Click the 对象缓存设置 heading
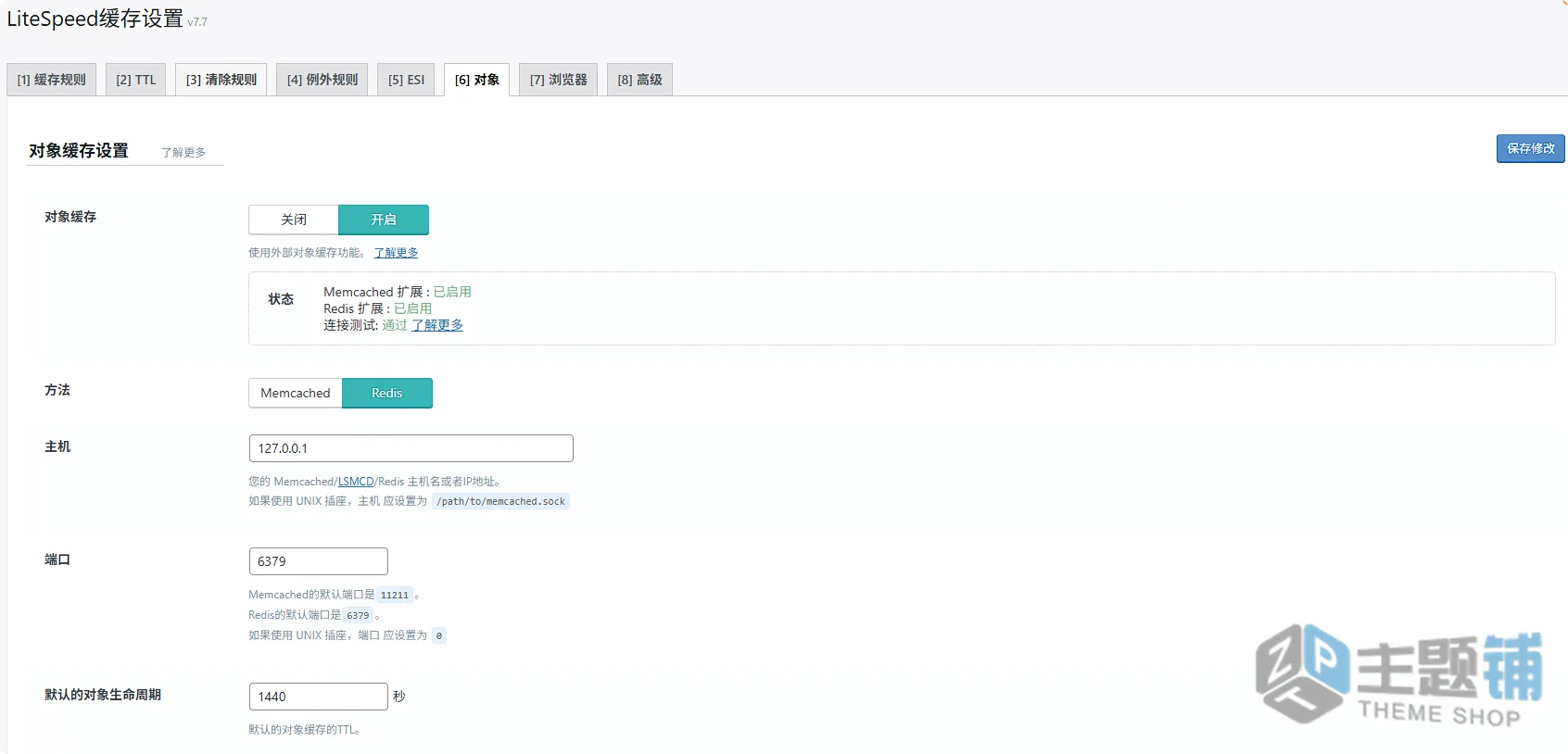Screen dimensions: 1568x754 point(79,151)
